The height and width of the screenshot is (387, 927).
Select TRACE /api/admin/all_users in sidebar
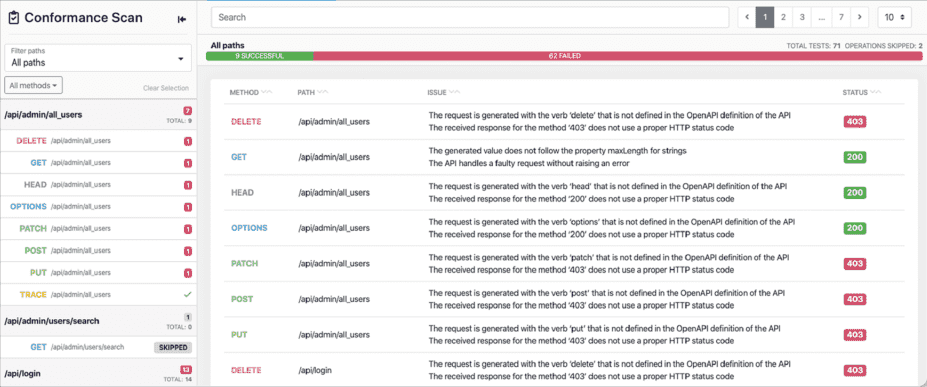tap(98, 294)
